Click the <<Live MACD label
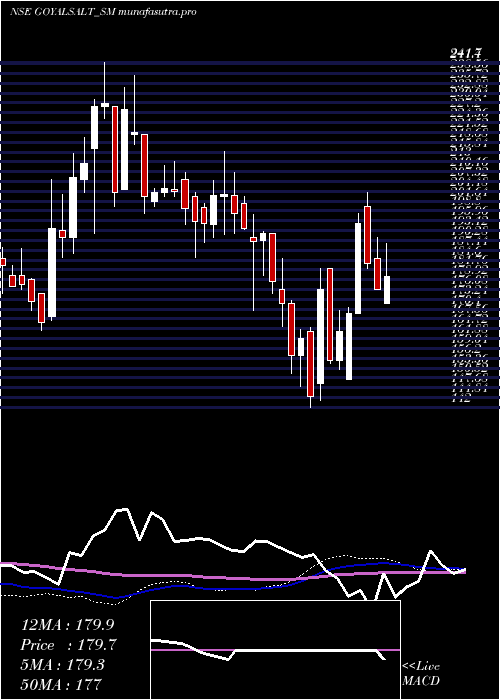 click(x=421, y=674)
